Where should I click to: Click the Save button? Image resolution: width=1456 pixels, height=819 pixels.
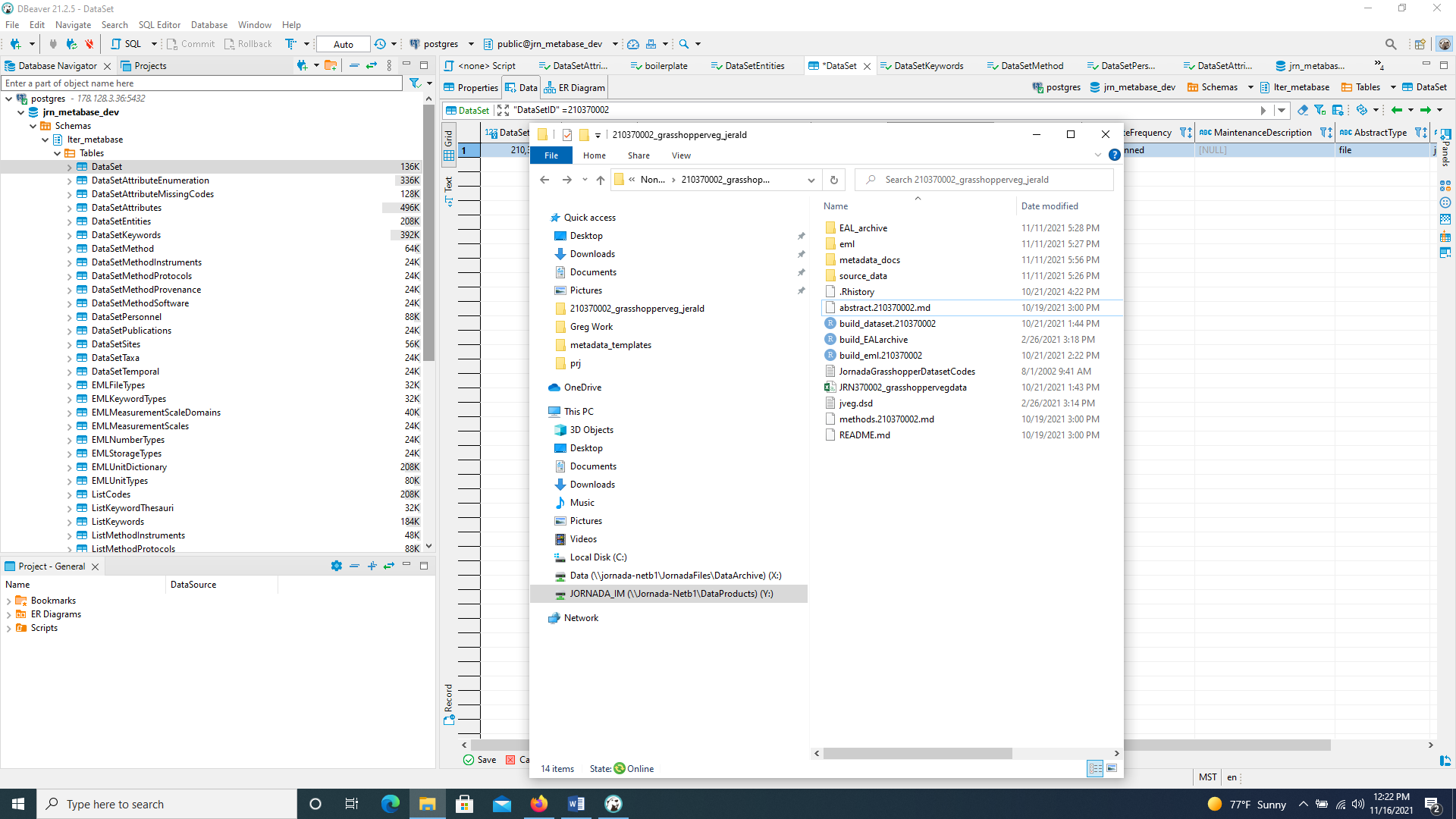(x=480, y=760)
